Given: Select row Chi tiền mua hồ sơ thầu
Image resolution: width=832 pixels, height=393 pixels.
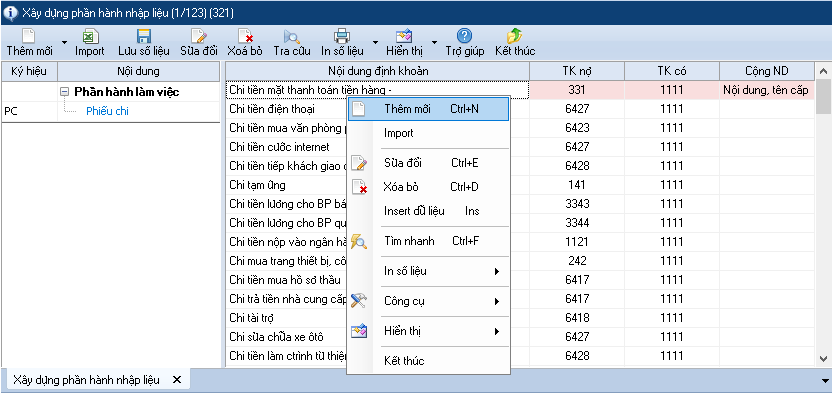Looking at the screenshot, I should click(x=285, y=280).
